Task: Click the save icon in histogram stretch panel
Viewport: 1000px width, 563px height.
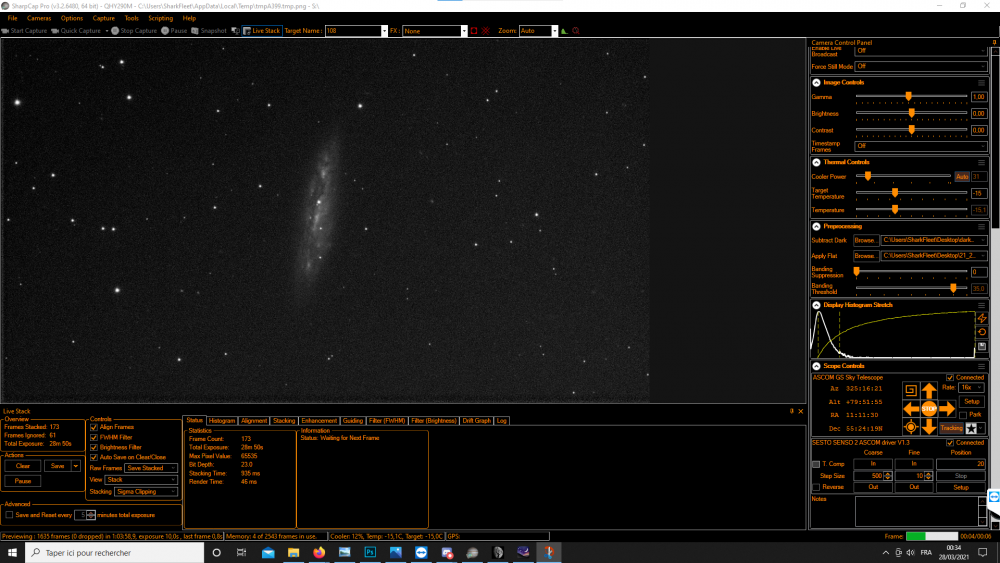Action: pos(982,346)
